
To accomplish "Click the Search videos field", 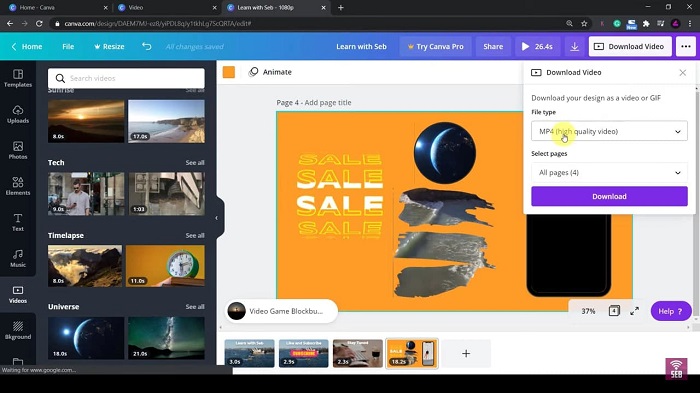I will (x=126, y=78).
